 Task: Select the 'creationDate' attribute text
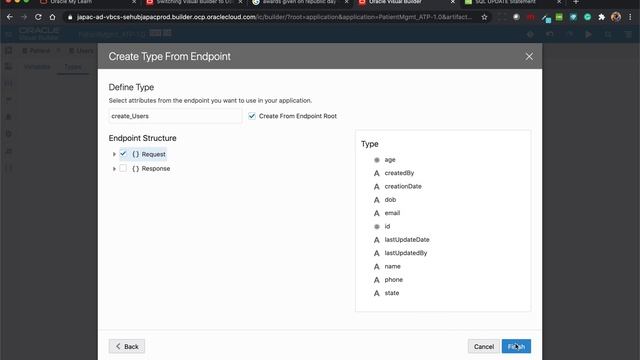[x=403, y=187]
